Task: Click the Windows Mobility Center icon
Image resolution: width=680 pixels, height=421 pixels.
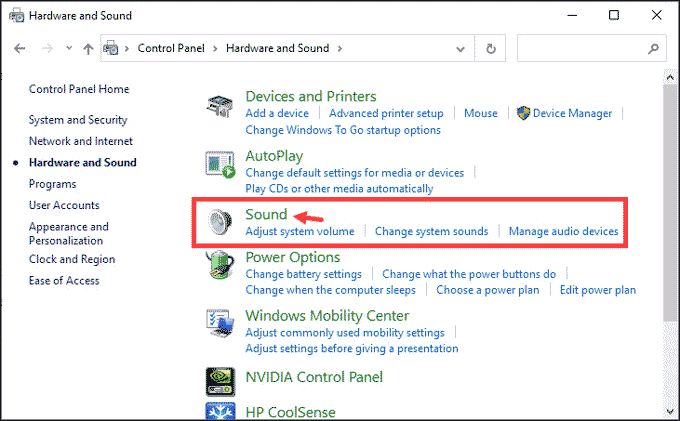Action: pyautogui.click(x=220, y=323)
